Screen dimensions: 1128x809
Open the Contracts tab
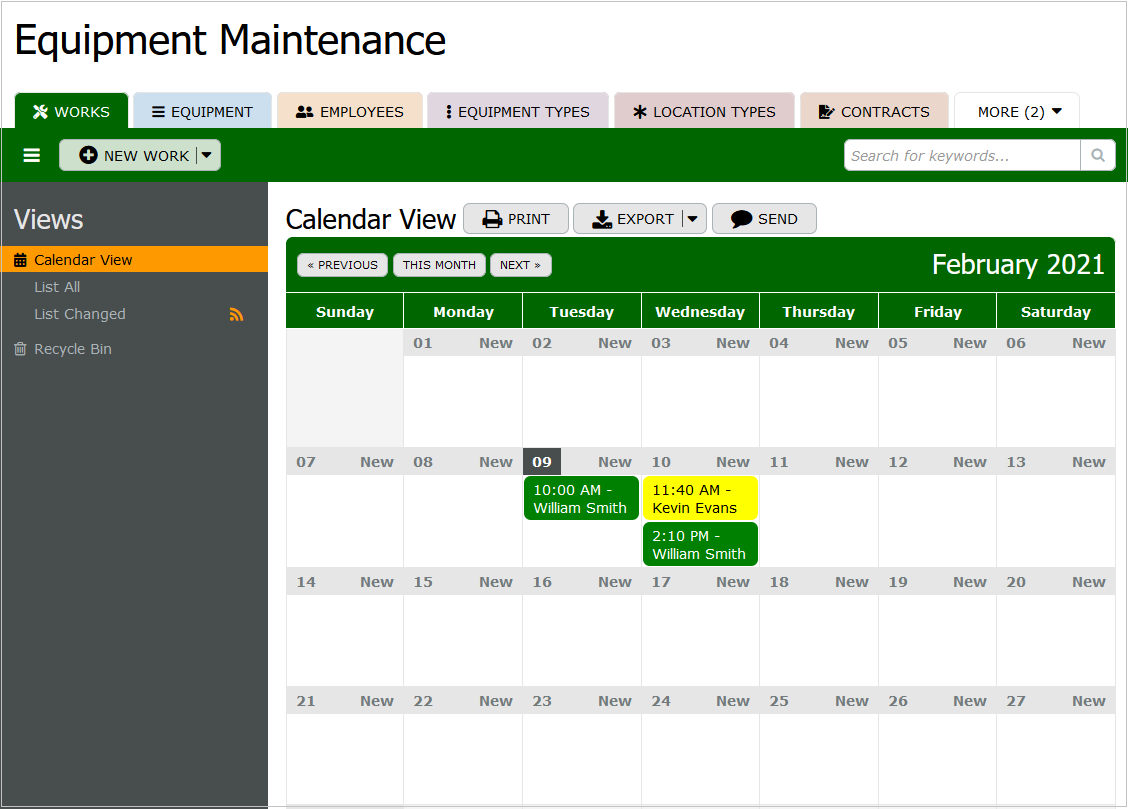pyautogui.click(x=873, y=111)
